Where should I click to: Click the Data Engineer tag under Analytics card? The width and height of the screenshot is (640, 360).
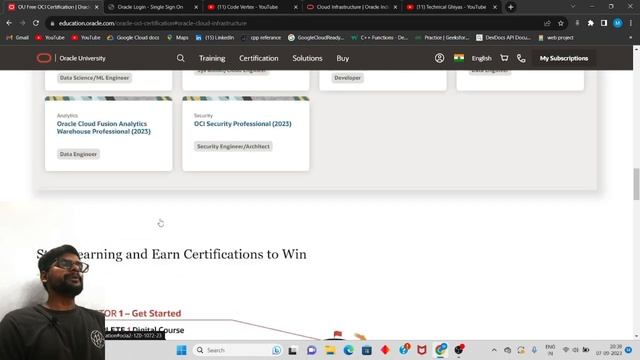point(78,154)
